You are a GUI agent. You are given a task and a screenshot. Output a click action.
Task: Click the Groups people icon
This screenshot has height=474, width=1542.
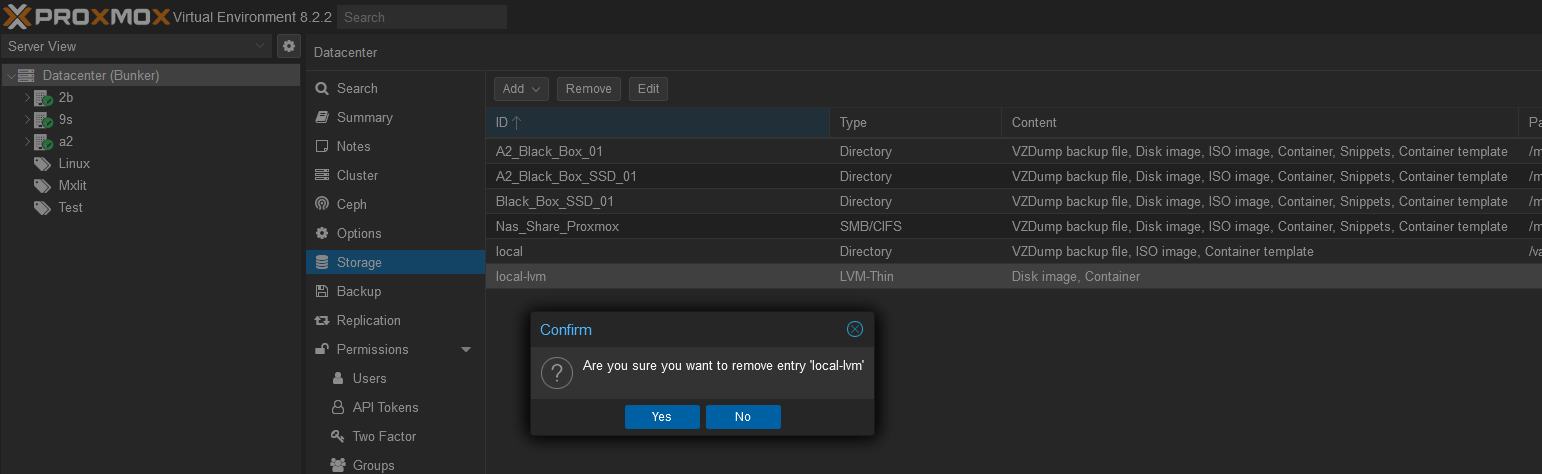(x=338, y=465)
